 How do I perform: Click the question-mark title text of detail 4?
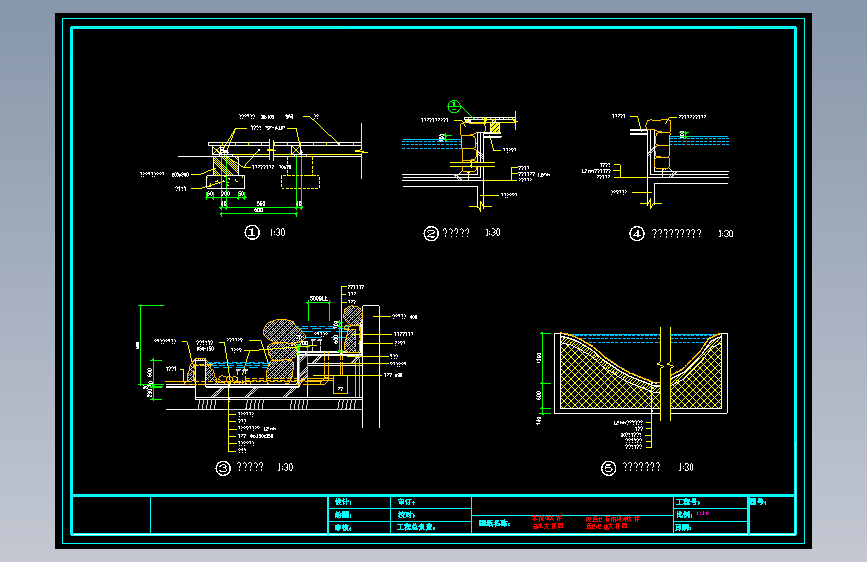(x=676, y=233)
